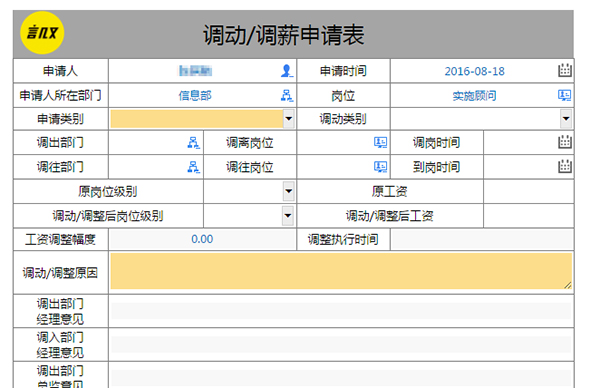Open the 原岗位级别 dropdown

289,191
